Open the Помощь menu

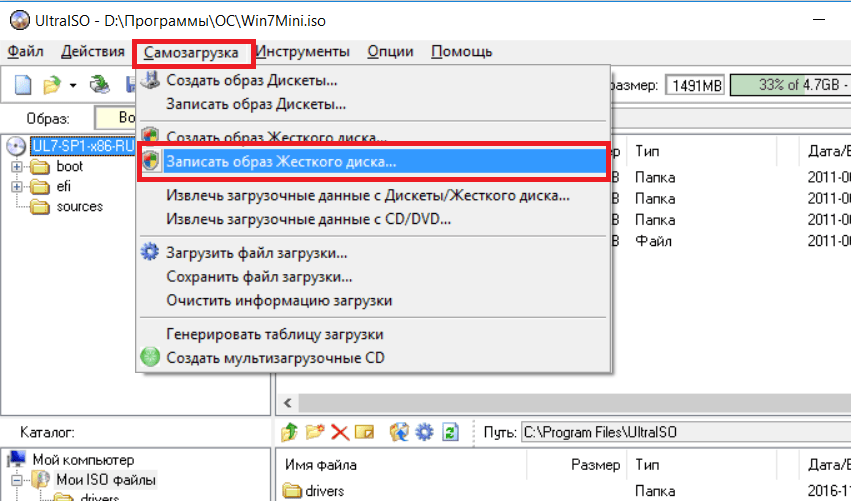point(461,52)
